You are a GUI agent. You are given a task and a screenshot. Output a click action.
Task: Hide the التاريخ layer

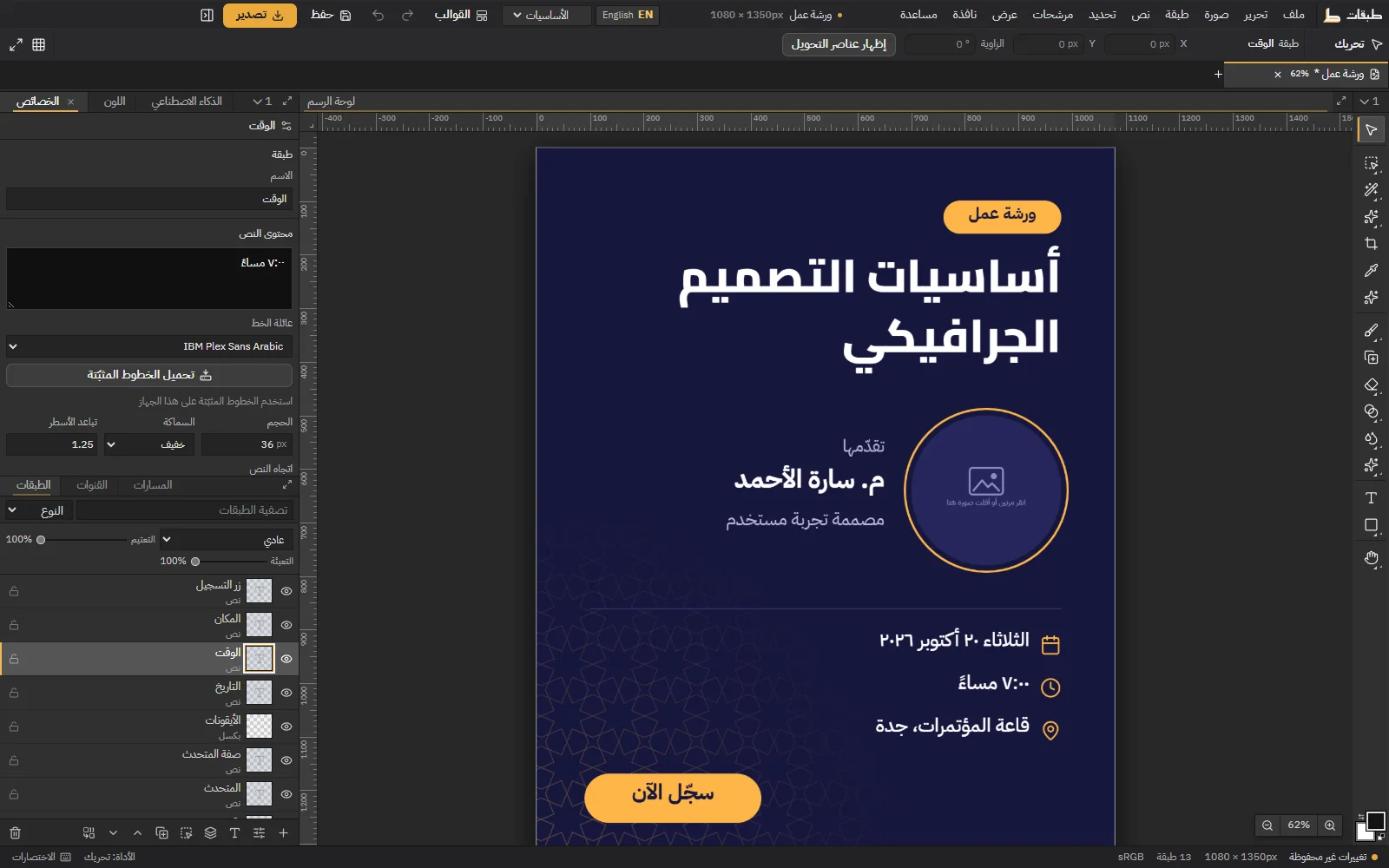286,693
